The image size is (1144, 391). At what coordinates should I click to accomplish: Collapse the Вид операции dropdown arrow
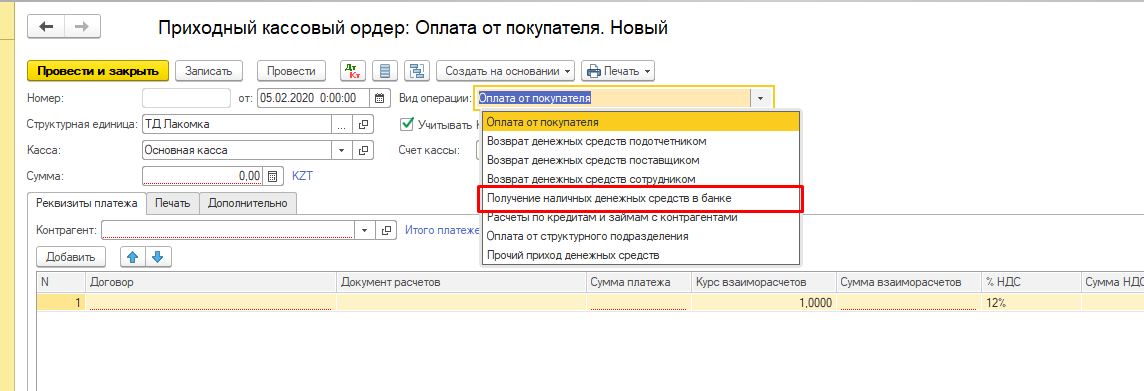760,98
